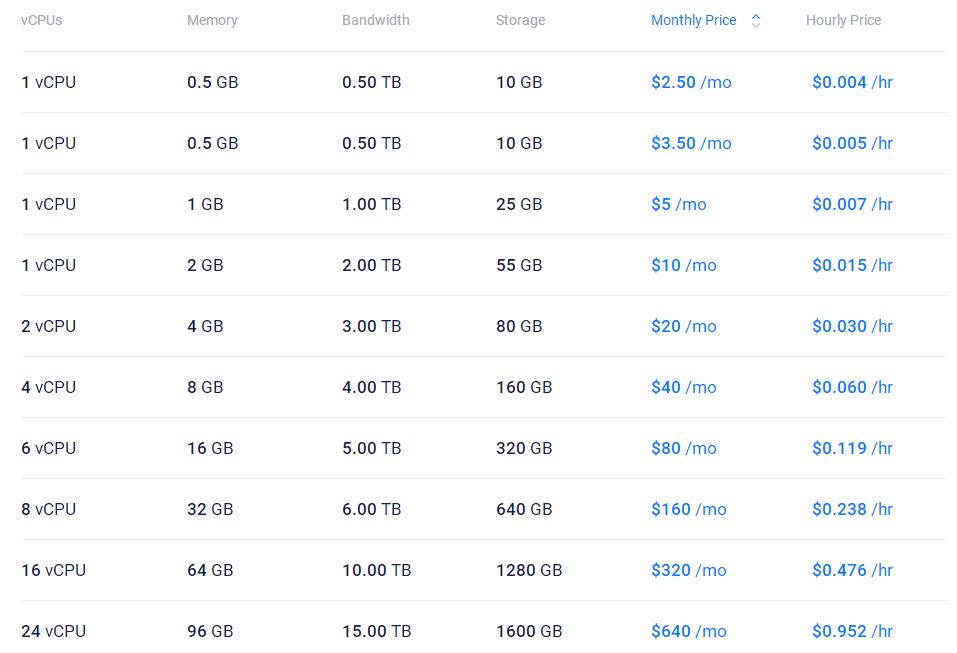The height and width of the screenshot is (653, 957).
Task: Click the Bandwidth column header
Action: pyautogui.click(x=375, y=21)
